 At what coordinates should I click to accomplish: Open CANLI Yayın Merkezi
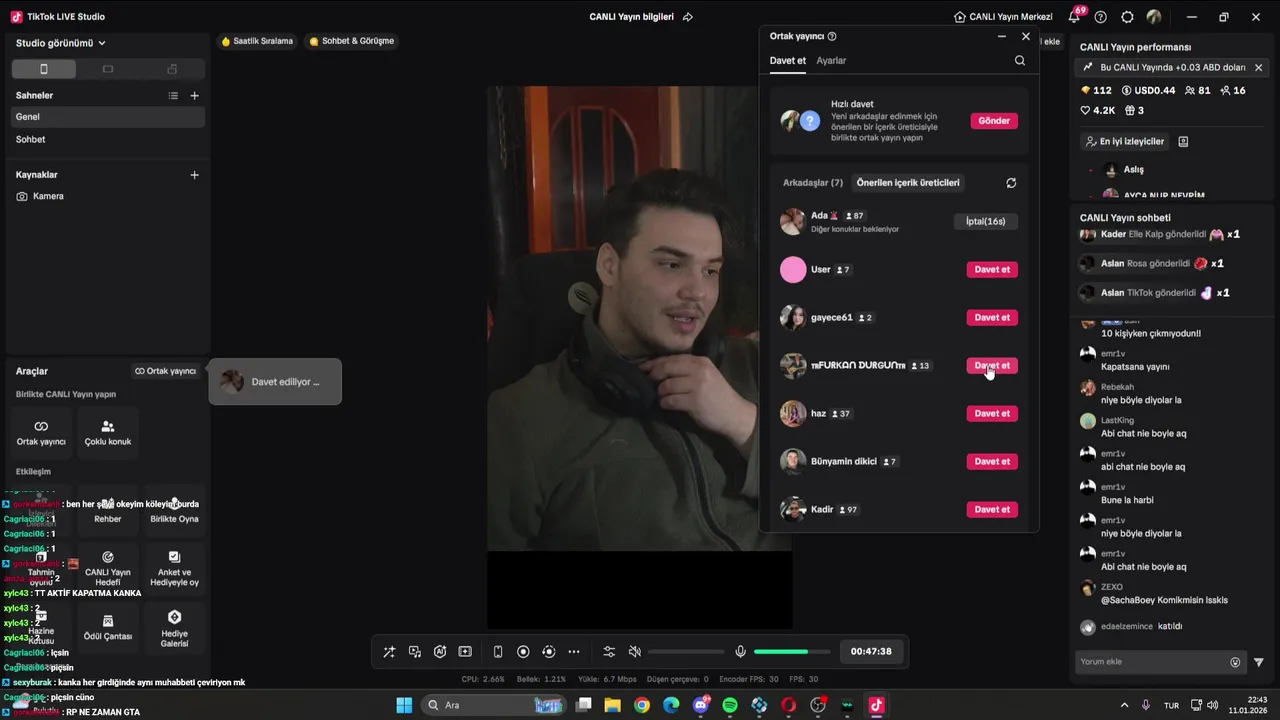tap(1004, 17)
